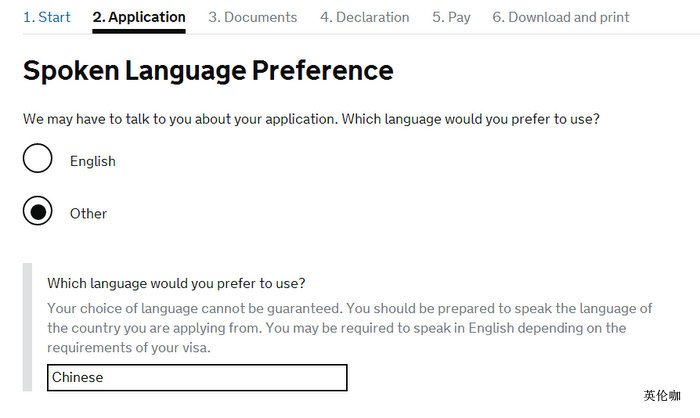The image size is (700, 418).
Task: Jump to the 5. Pay step
Action: pos(451,17)
